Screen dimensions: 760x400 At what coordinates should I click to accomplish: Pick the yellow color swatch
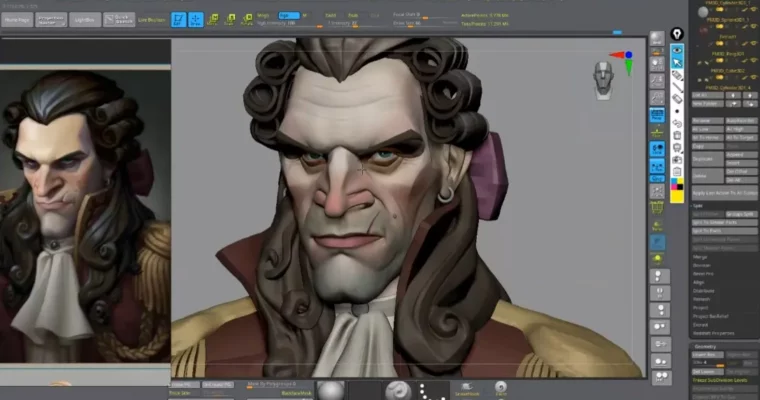click(x=677, y=196)
